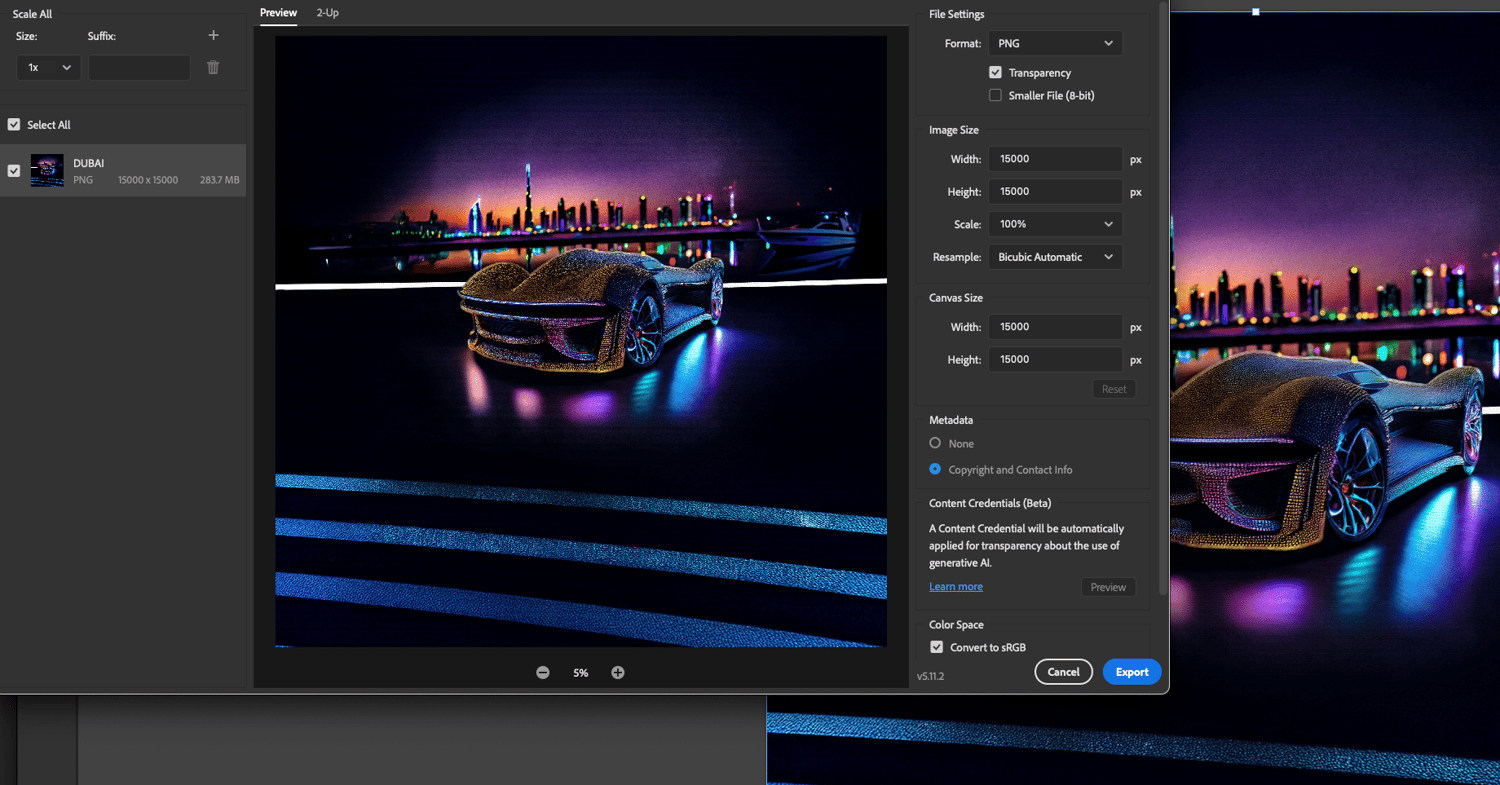The width and height of the screenshot is (1500, 785).
Task: Zoom in preview with plus icon
Action: click(x=618, y=673)
